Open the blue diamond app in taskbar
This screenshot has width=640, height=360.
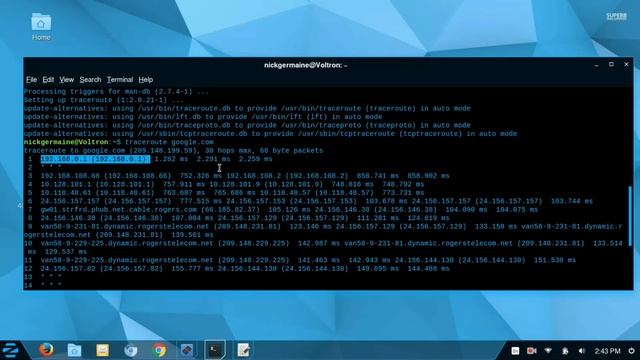187,350
